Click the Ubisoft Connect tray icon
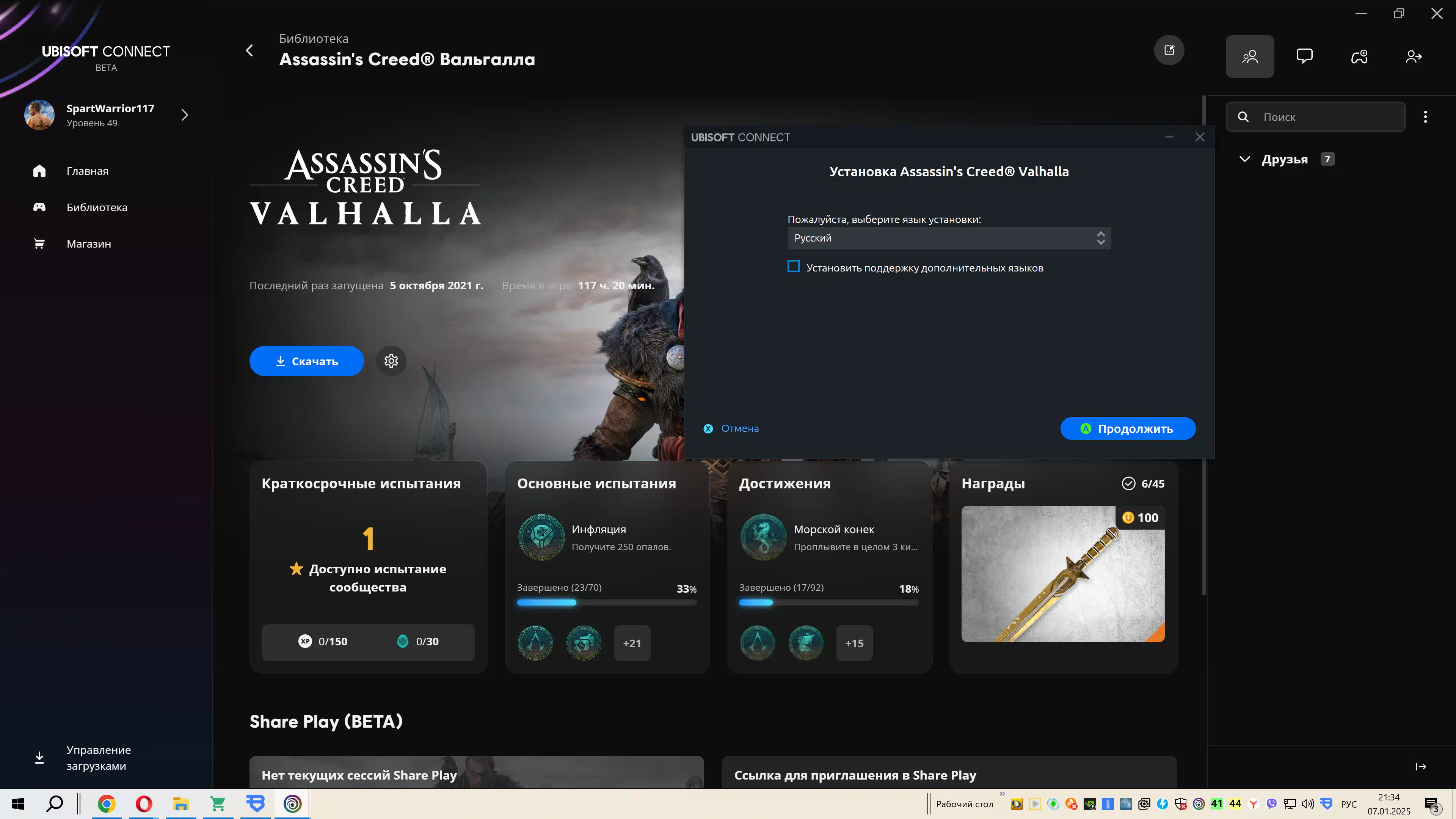Viewport: 1456px width, 819px height. [1199, 804]
